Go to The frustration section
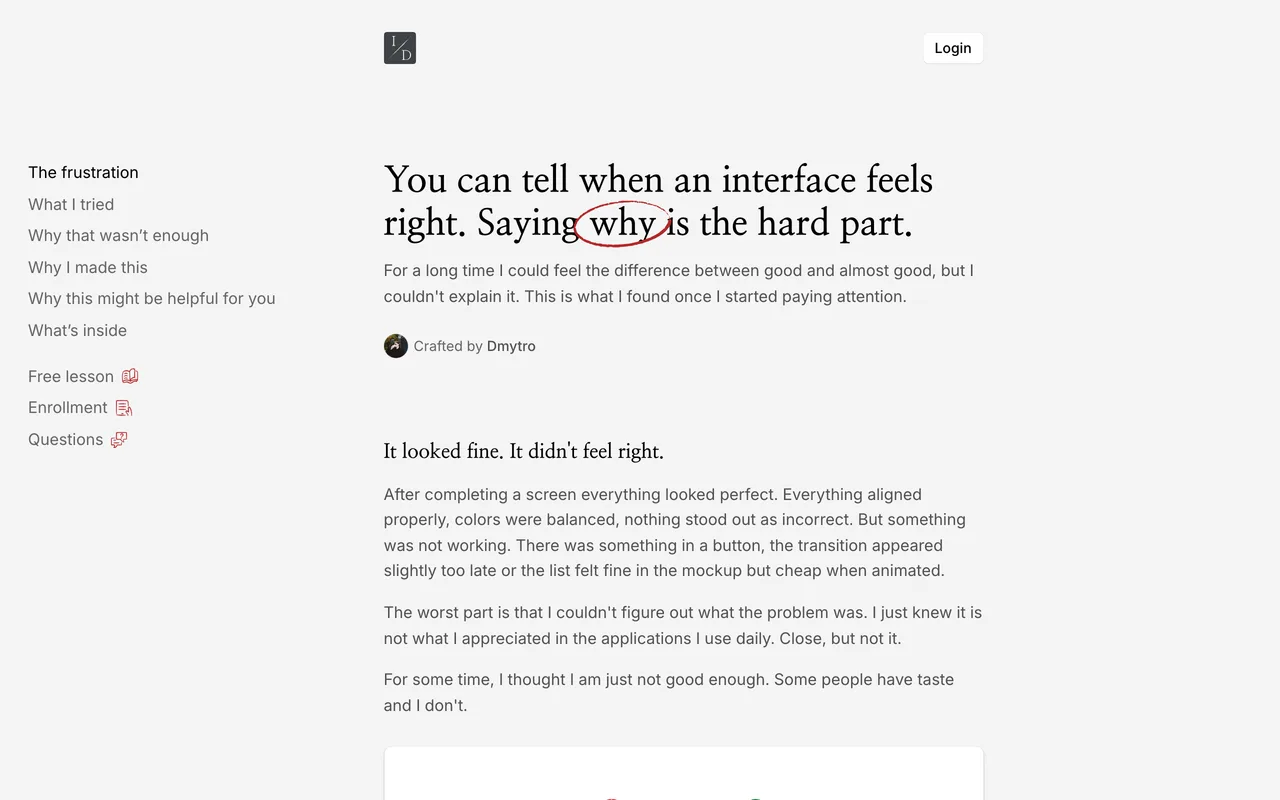Viewport: 1280px width, 800px height. [83, 172]
